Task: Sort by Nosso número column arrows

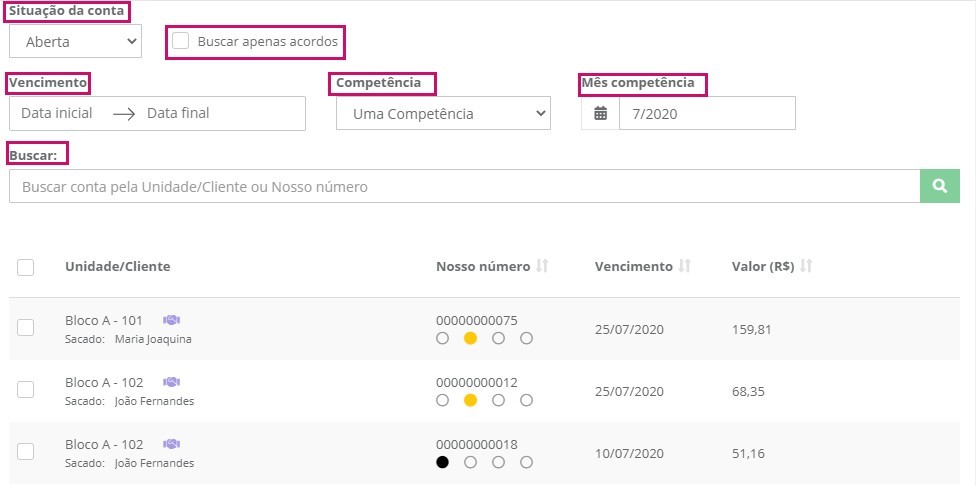Action: 542,266
